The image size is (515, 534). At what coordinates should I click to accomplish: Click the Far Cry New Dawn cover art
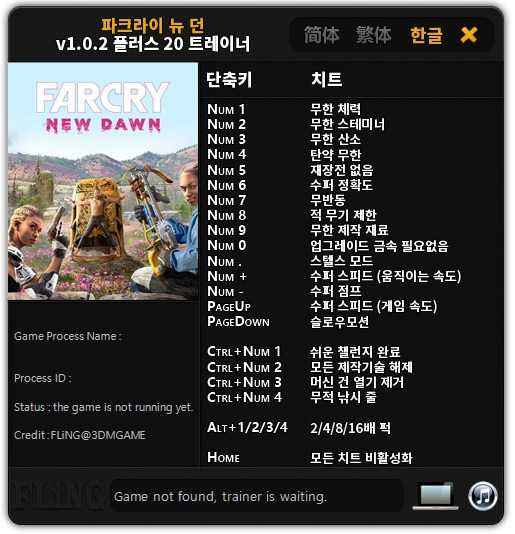104,182
